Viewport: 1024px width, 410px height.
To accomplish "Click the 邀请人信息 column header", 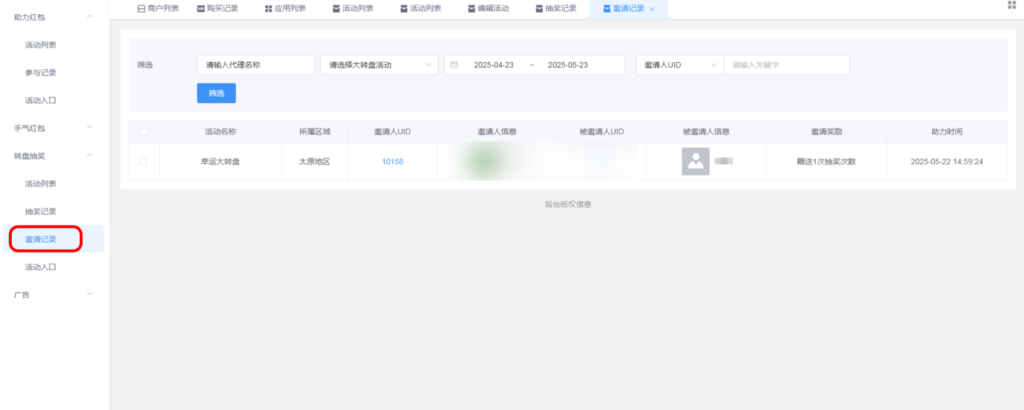I will (497, 131).
